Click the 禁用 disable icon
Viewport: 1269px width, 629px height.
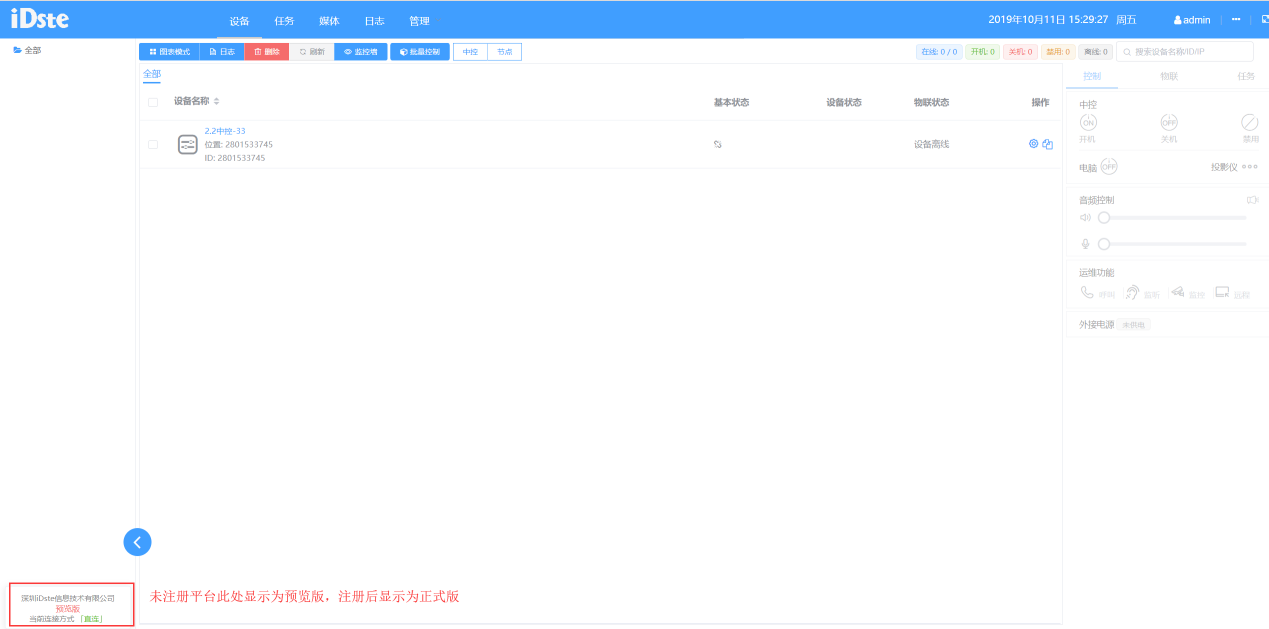pyautogui.click(x=1249, y=122)
